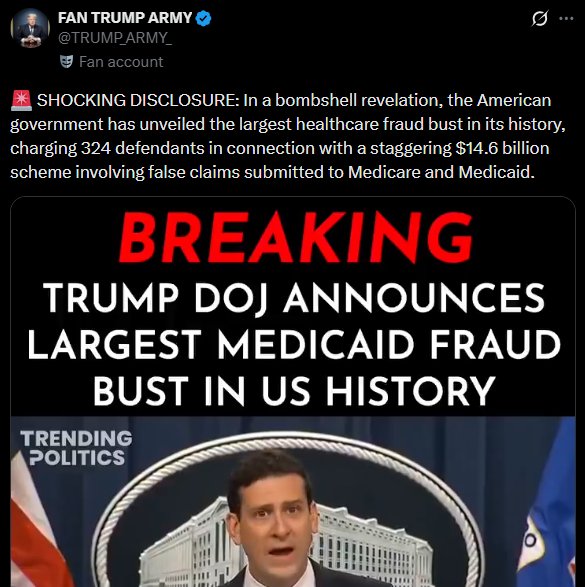Click the words Medicare and Medicaid
This screenshot has width=585, height=587.
(x=441, y=172)
